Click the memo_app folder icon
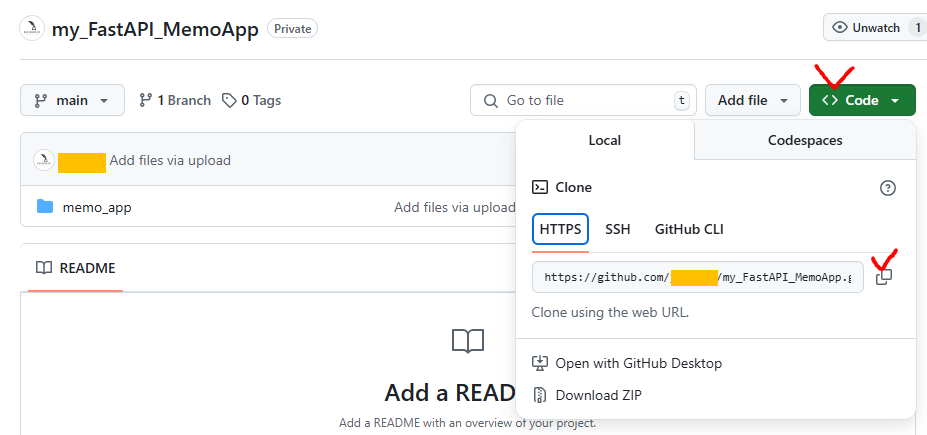The height and width of the screenshot is (435, 927). [45, 206]
